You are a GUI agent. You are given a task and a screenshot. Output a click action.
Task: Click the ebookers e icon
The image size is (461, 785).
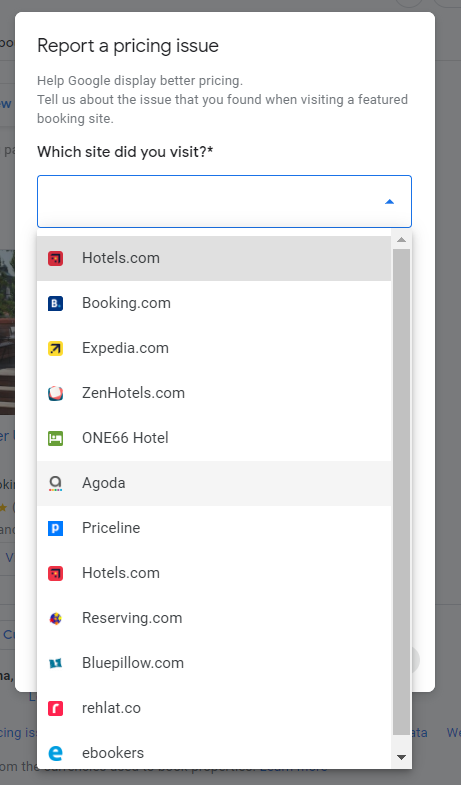point(56,753)
